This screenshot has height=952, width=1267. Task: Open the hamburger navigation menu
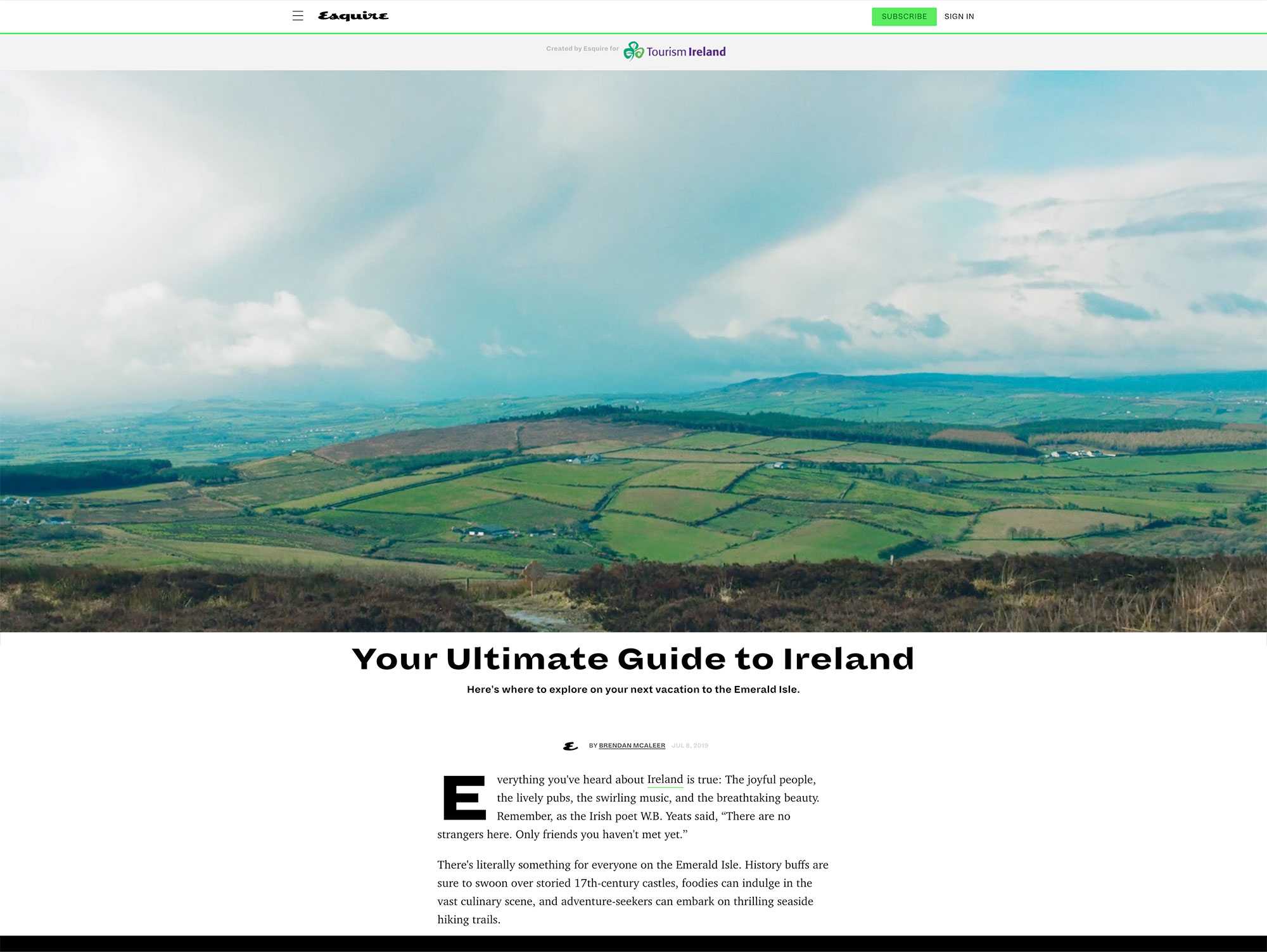(298, 16)
